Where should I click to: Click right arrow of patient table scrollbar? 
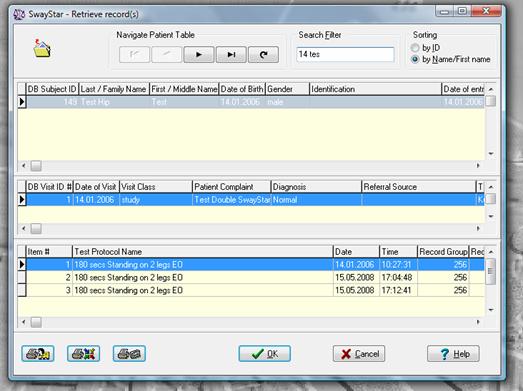(478, 165)
